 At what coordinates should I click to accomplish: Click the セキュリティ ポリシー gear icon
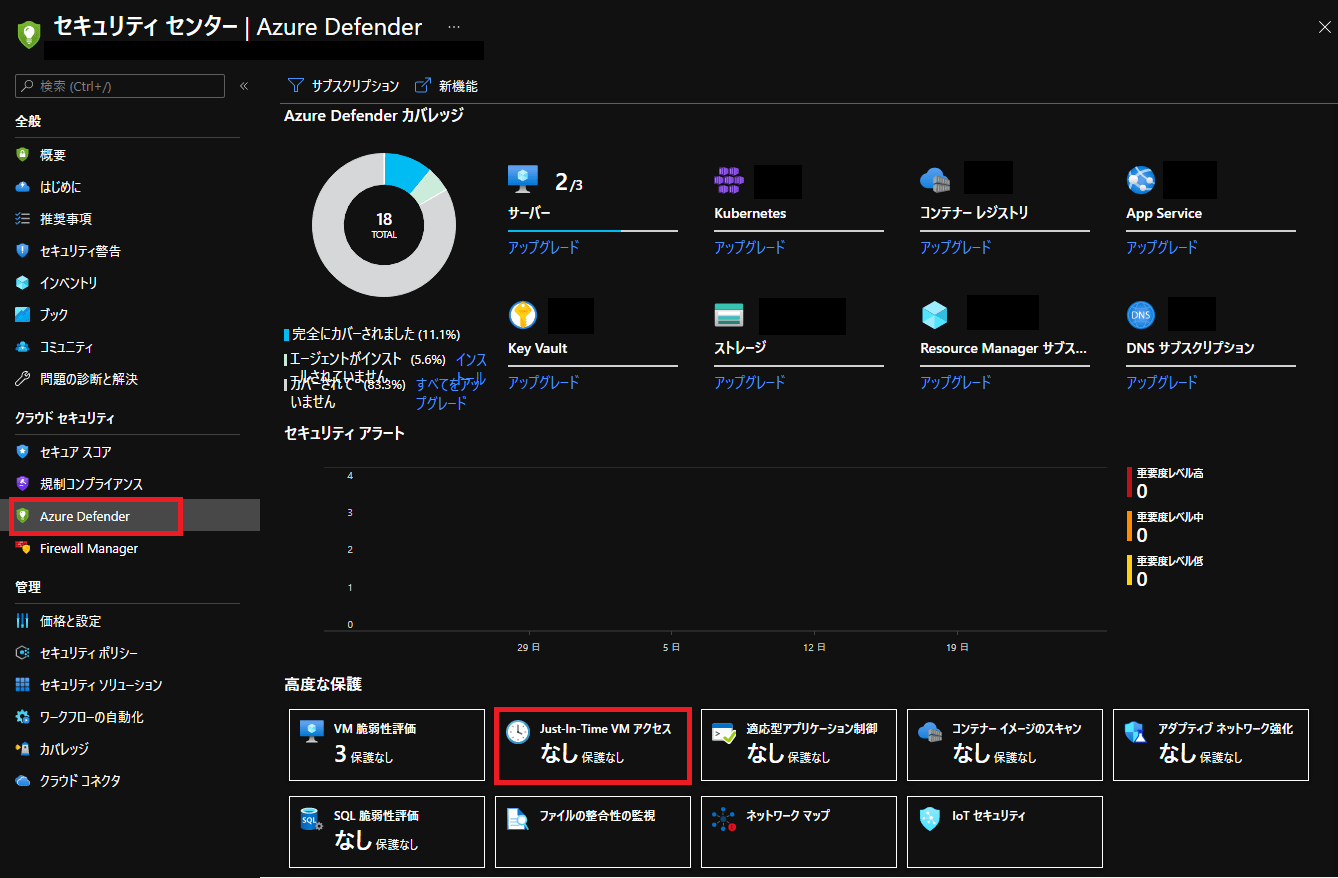tap(23, 653)
